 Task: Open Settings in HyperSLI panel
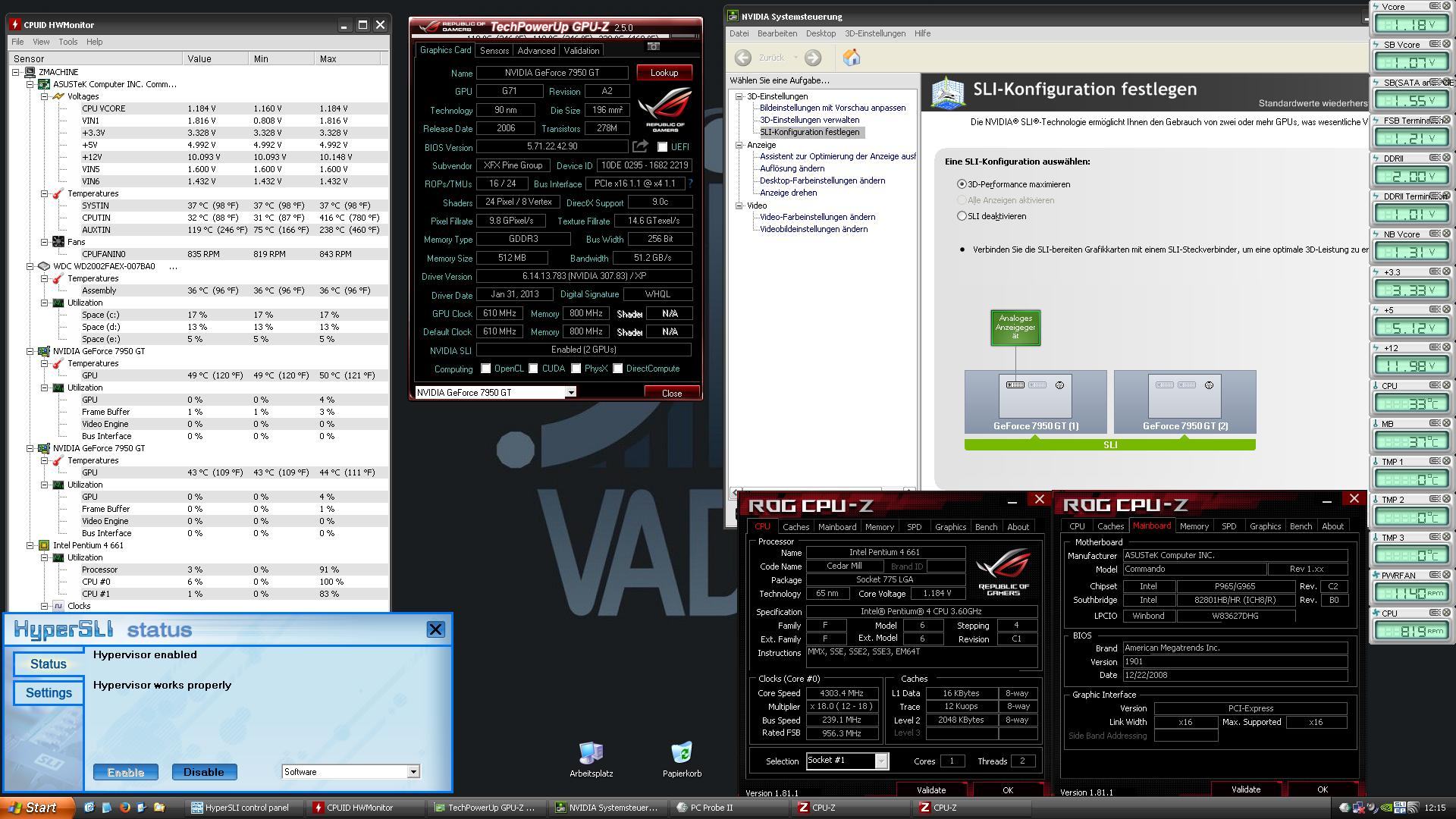click(49, 693)
